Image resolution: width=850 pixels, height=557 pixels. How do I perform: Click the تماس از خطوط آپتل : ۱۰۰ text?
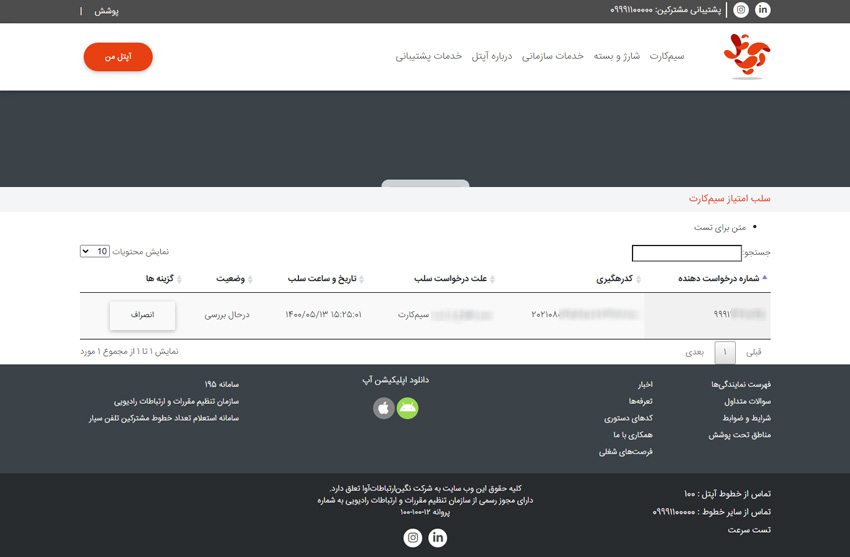coord(727,494)
